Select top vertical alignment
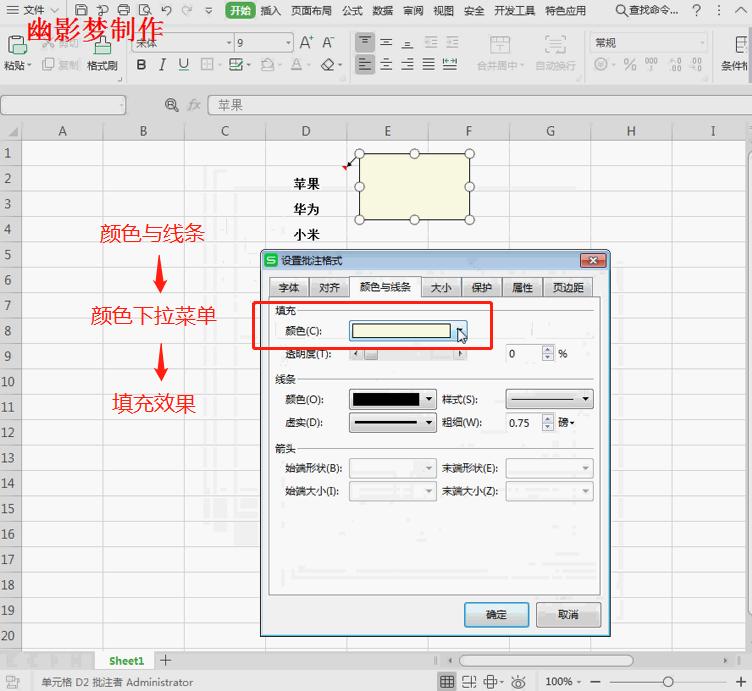752x691 pixels. [365, 42]
